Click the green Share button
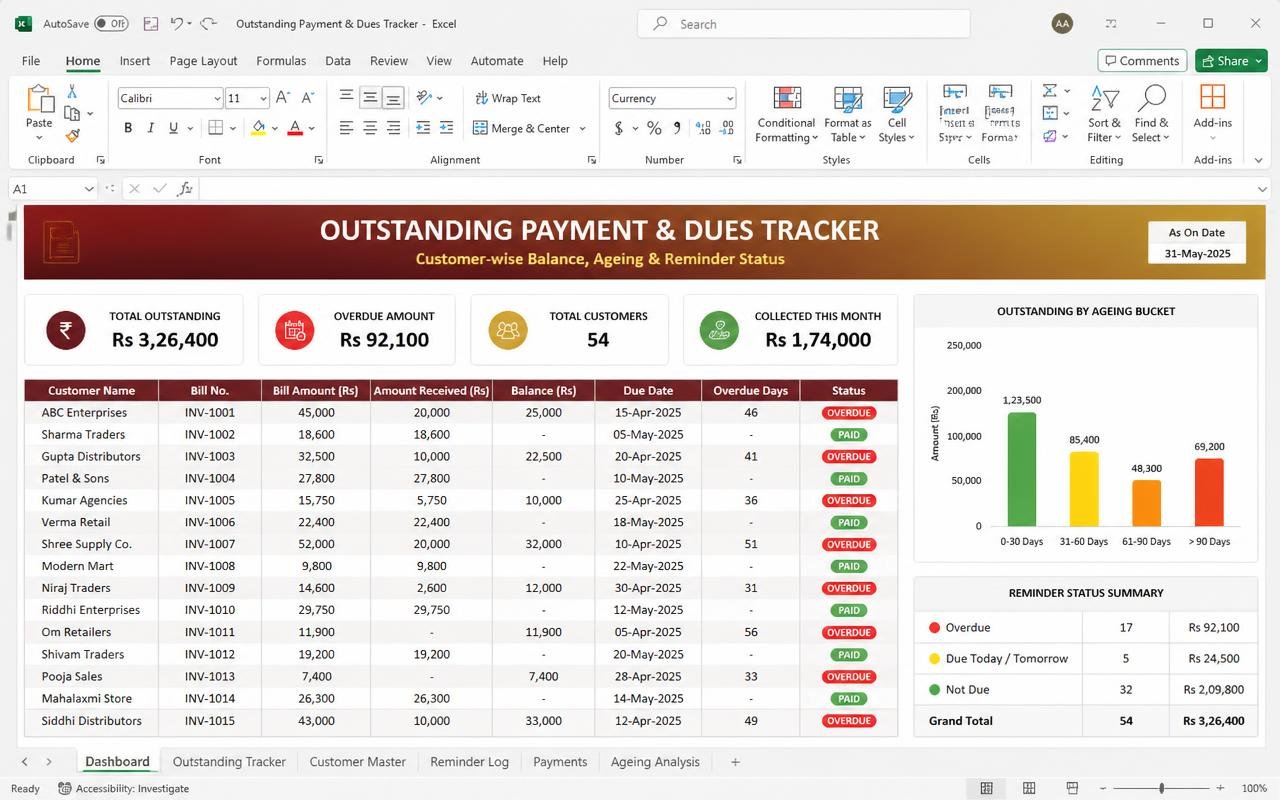 click(1231, 60)
